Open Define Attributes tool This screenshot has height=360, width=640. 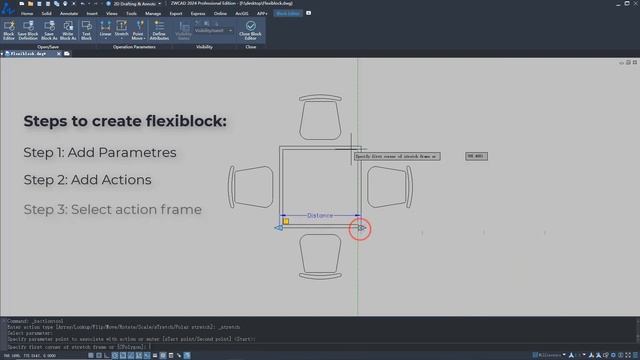pos(159,30)
